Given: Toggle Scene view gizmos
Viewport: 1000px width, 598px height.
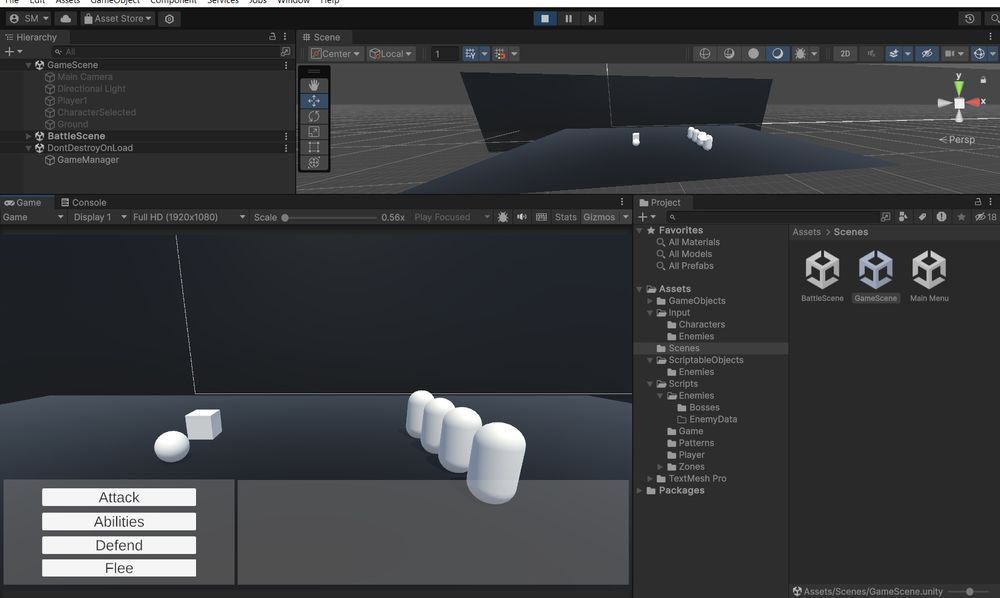Looking at the screenshot, I should (979, 54).
